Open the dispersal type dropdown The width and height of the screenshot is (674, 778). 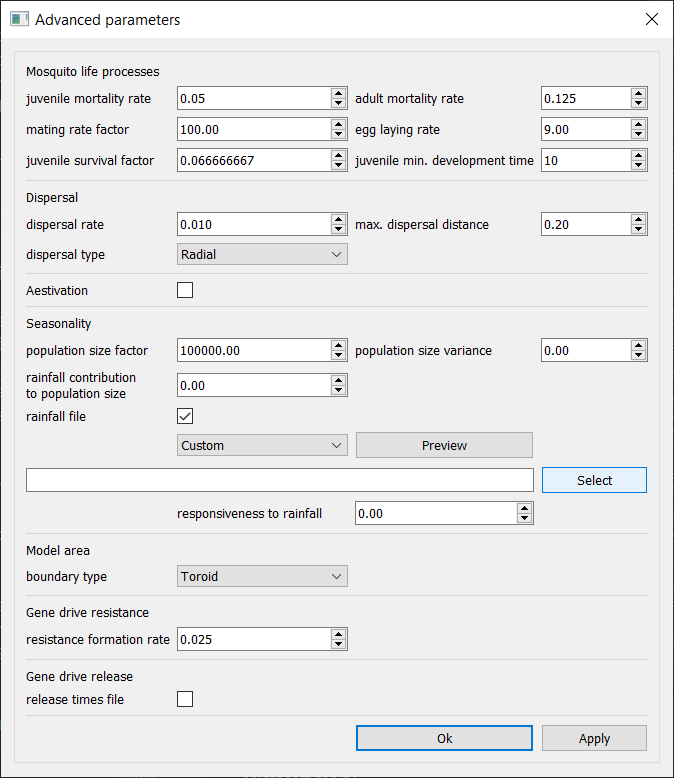click(x=262, y=254)
